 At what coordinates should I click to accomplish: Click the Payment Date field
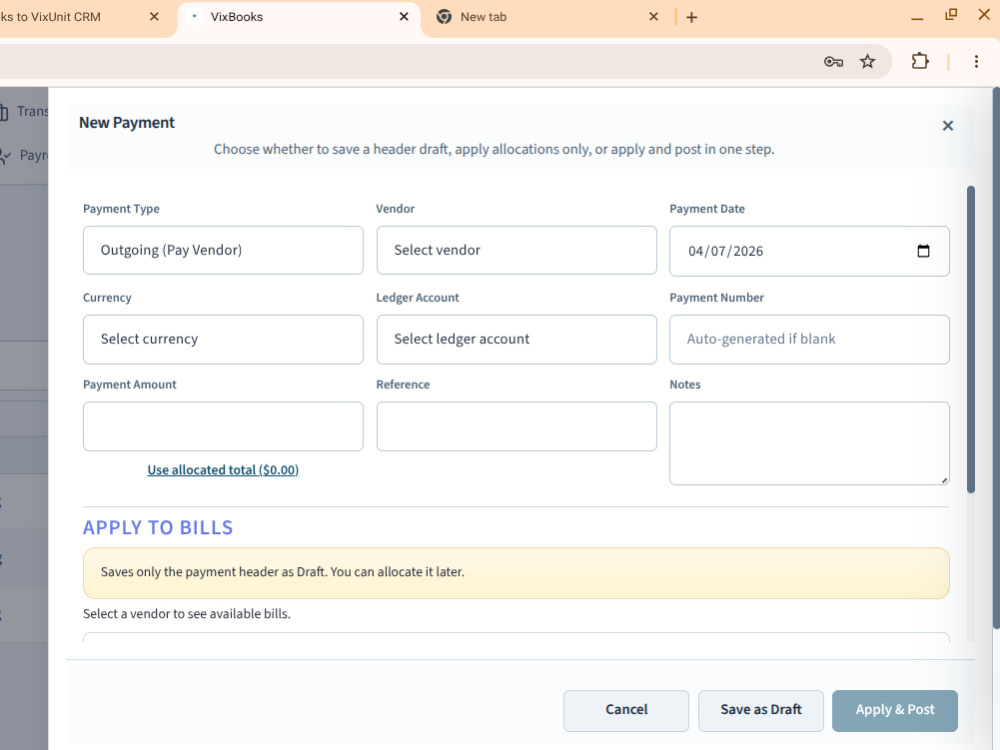pos(809,251)
